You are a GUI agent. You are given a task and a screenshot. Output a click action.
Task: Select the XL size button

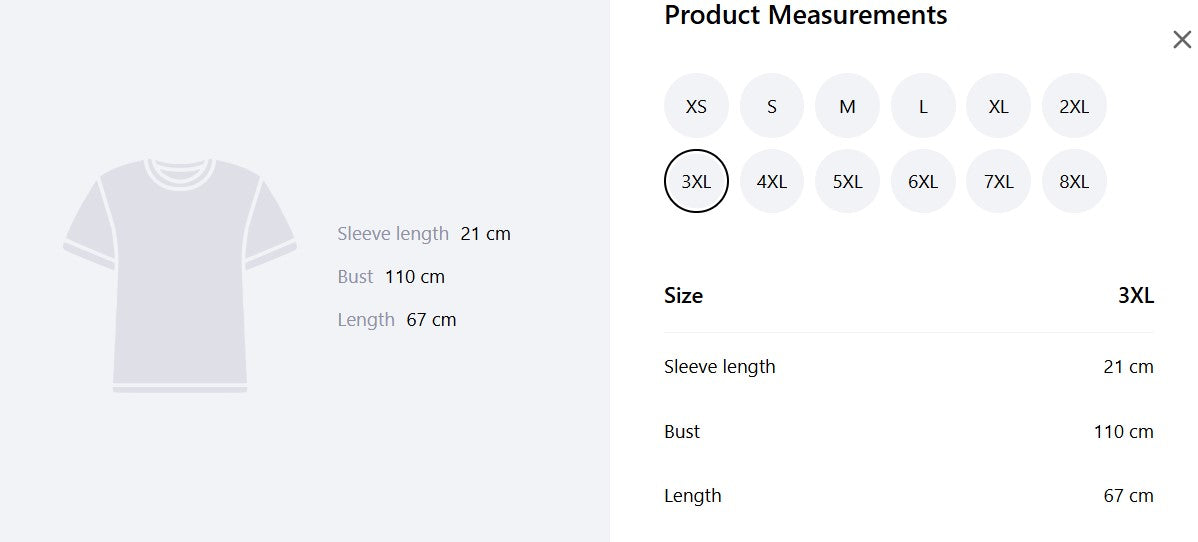point(999,106)
